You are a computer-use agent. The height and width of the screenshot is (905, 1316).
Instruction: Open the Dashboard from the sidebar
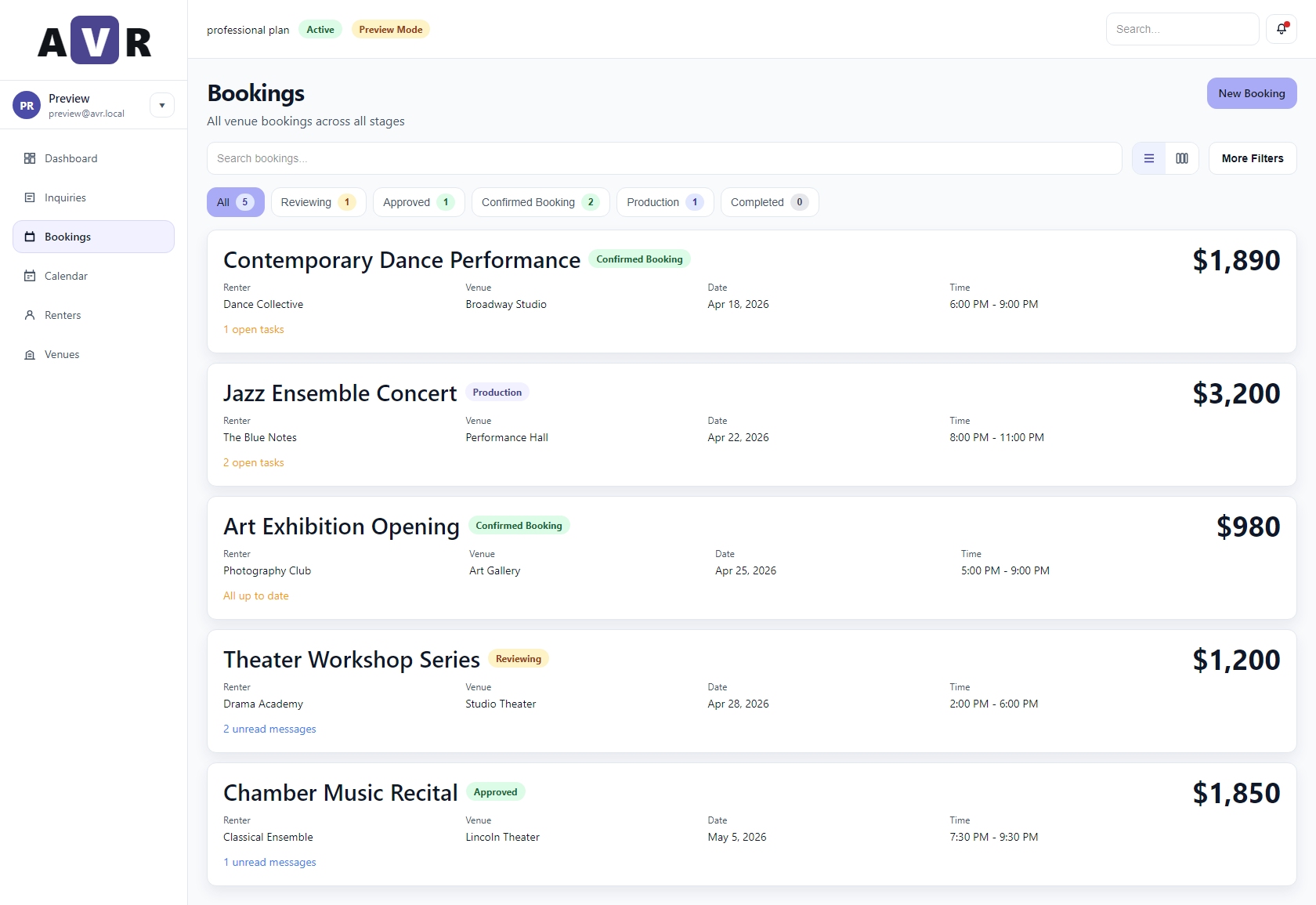[x=70, y=158]
